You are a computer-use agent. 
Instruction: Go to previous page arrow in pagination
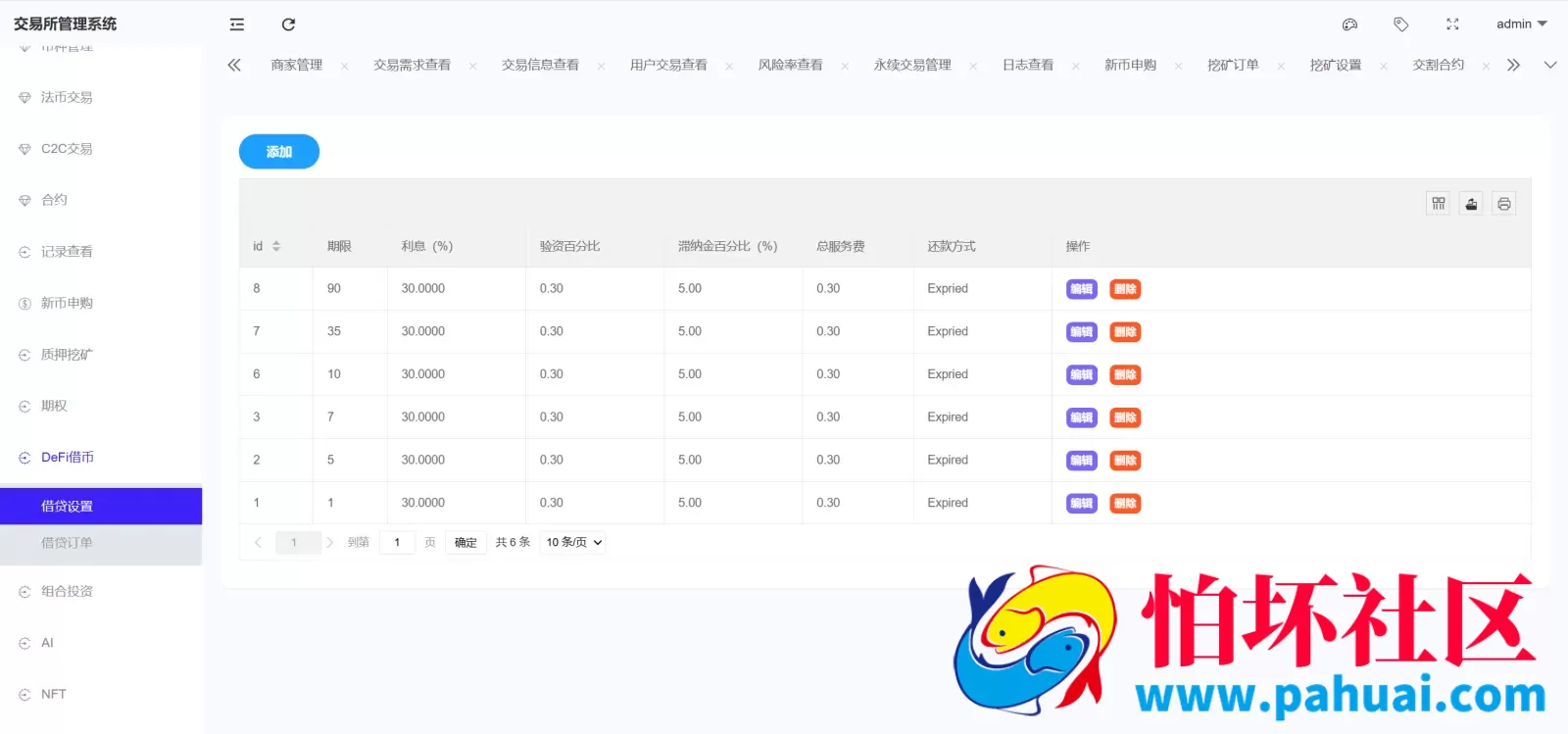(x=258, y=542)
